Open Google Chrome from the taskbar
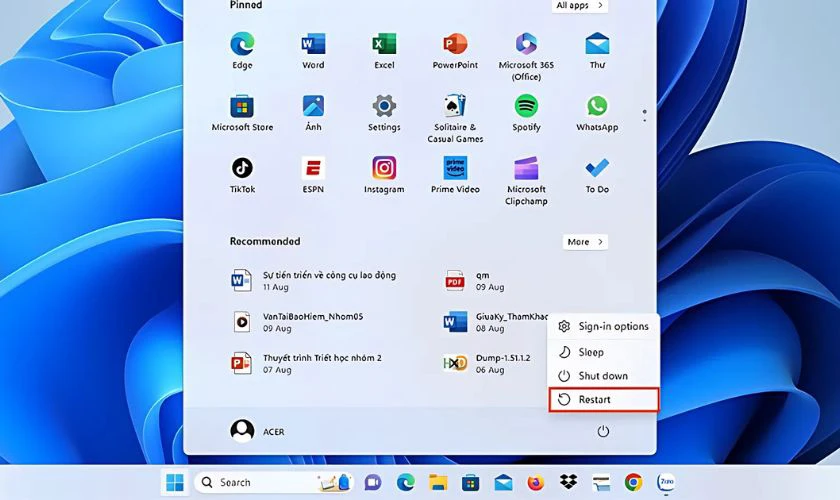Viewport: 840px width, 500px height. tap(633, 482)
